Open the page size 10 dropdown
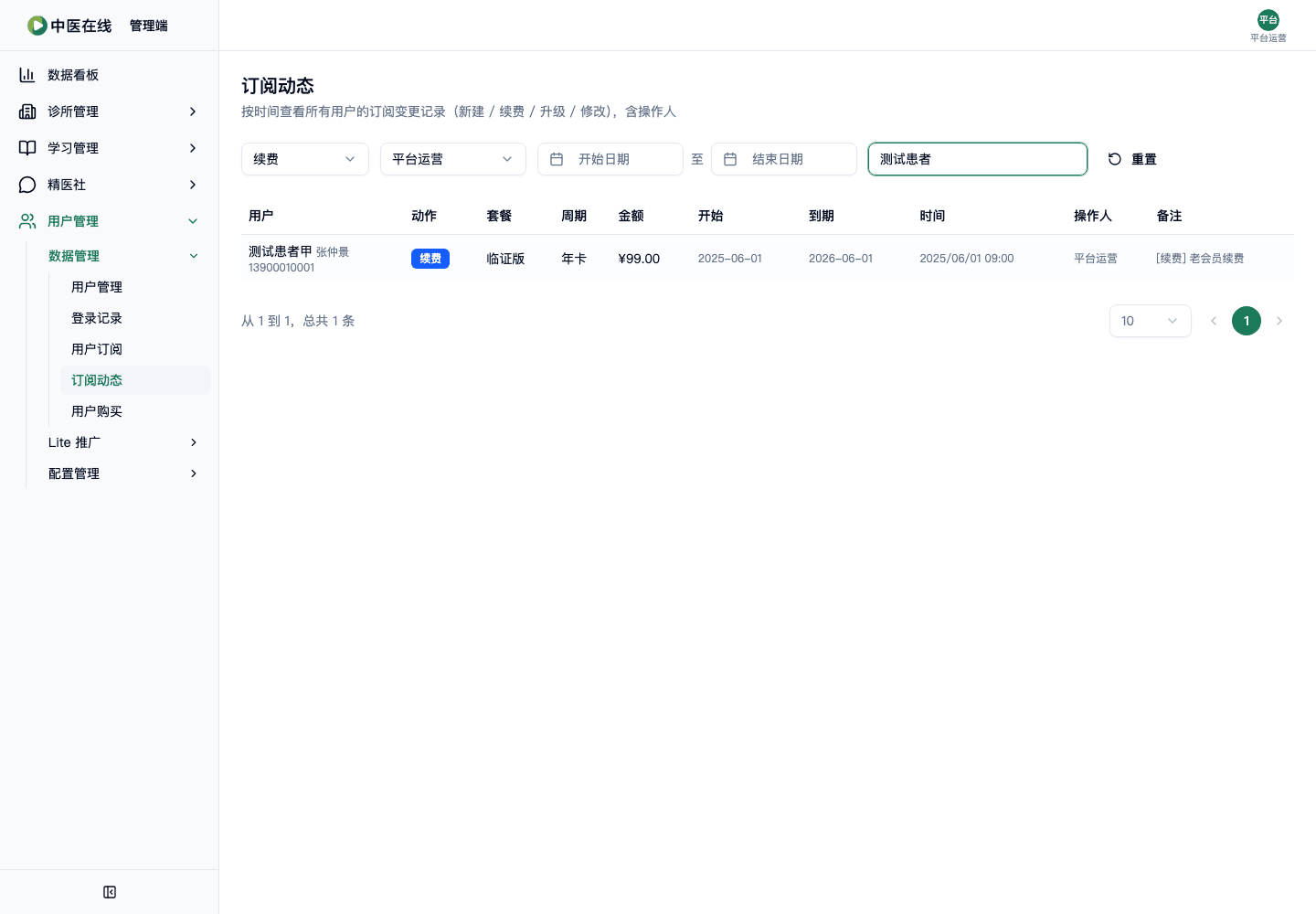Viewport: 1316px width, 914px height. (x=1151, y=321)
